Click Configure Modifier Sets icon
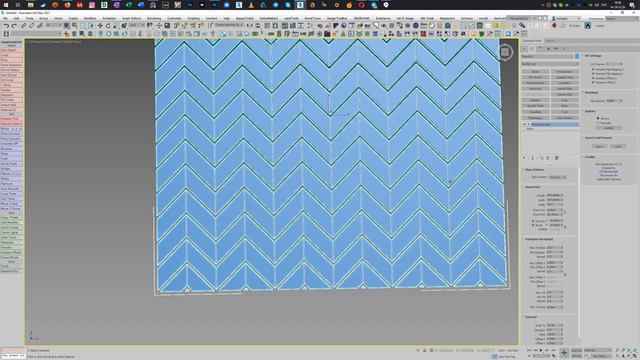This screenshot has width=640, height=360. coord(556,158)
